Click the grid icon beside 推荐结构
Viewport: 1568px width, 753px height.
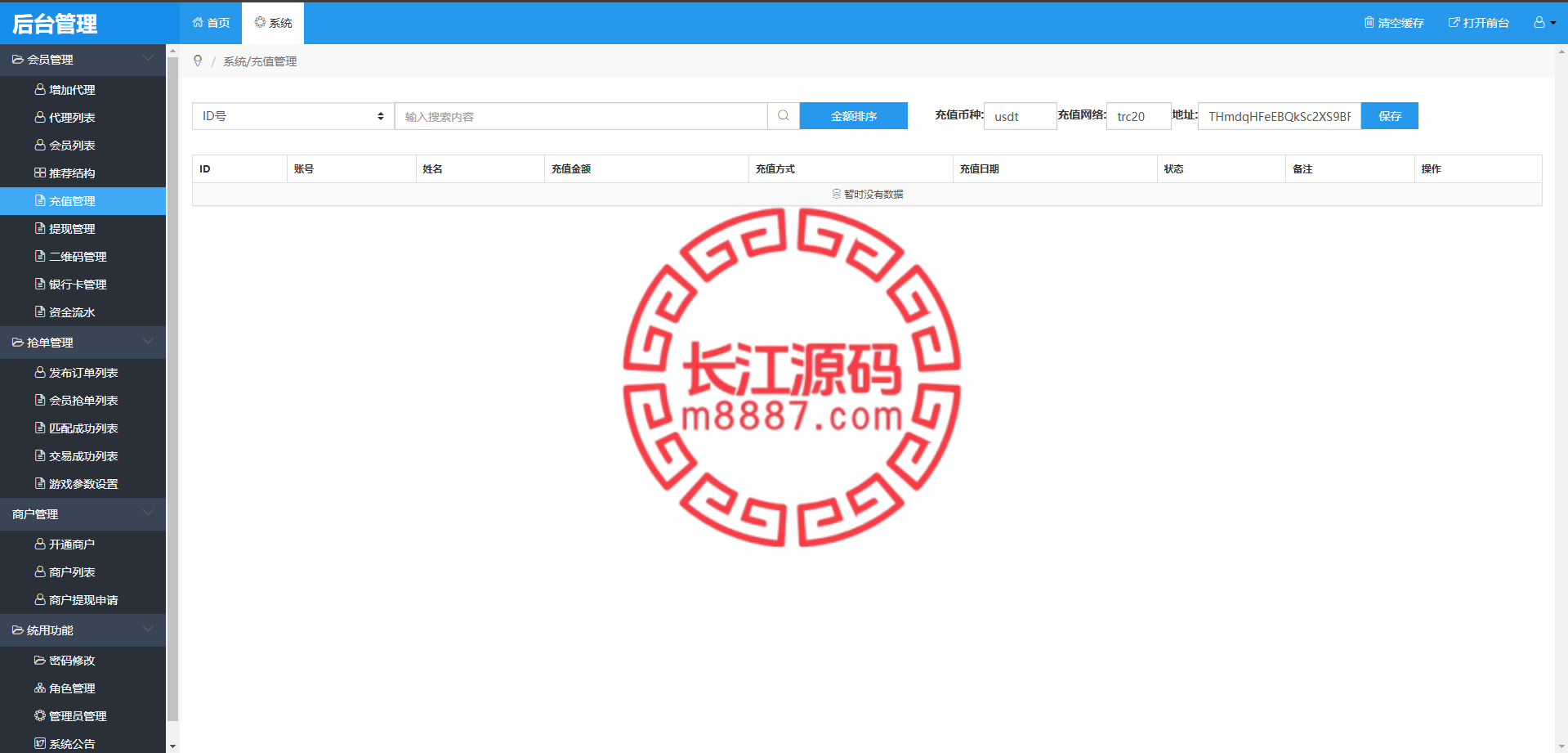(40, 173)
